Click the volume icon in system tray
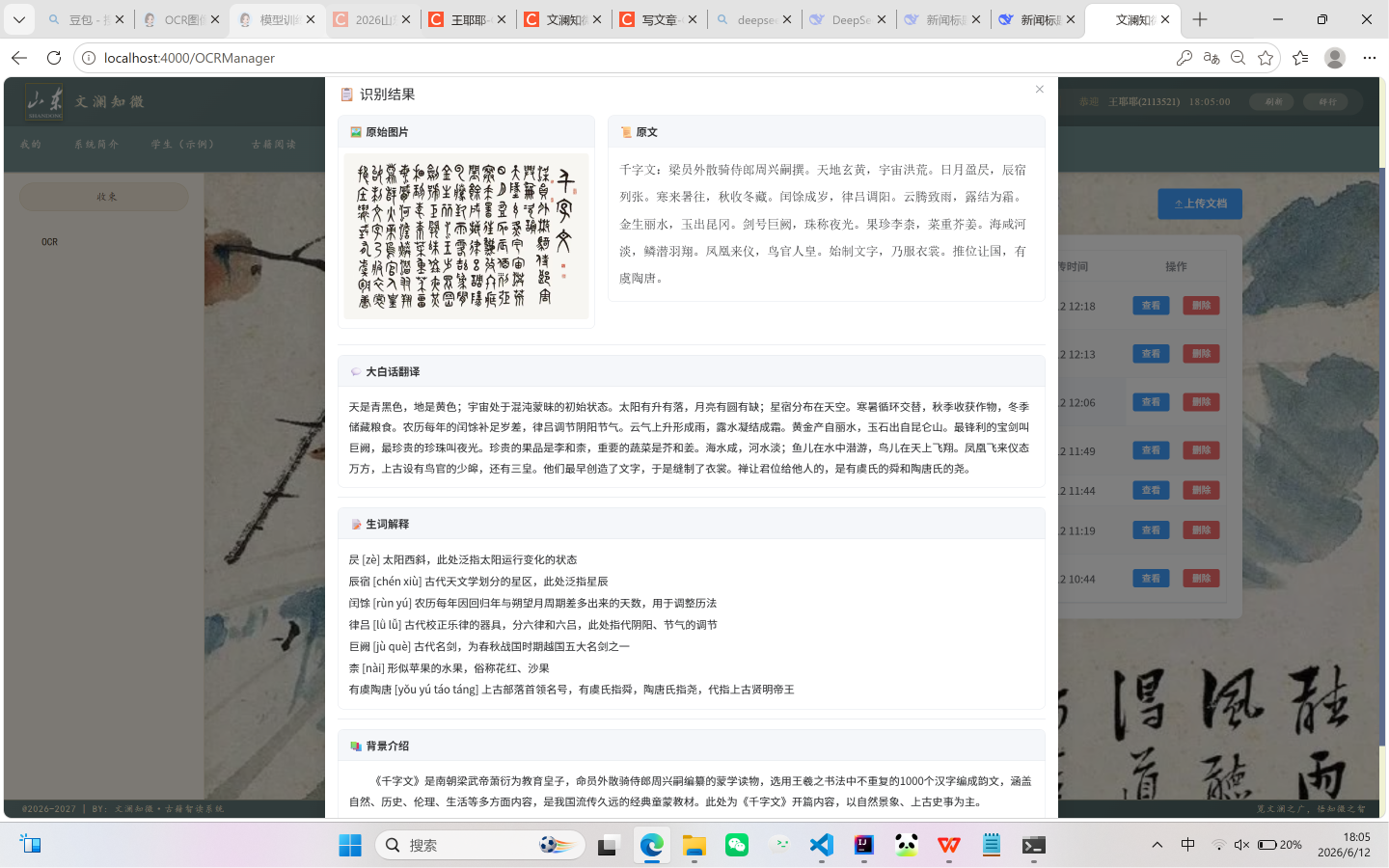The image size is (1389, 868). click(x=1241, y=845)
